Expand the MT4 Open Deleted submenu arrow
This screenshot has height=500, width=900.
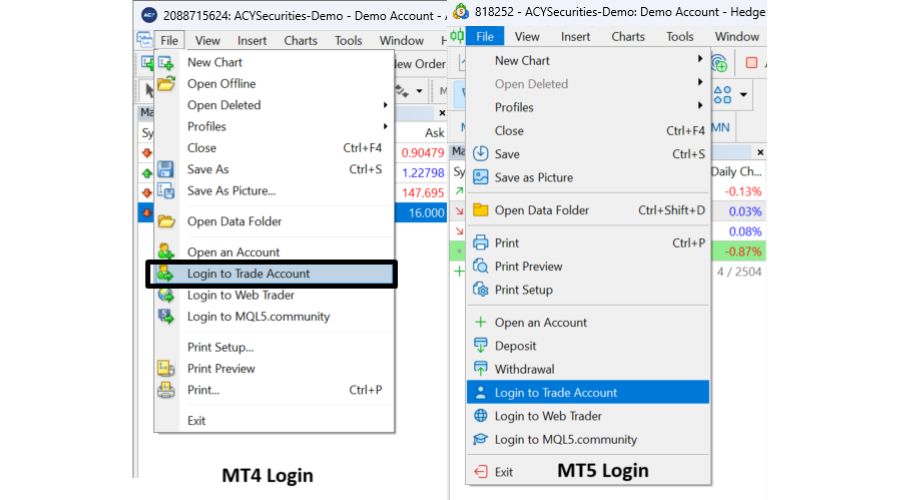(385, 105)
